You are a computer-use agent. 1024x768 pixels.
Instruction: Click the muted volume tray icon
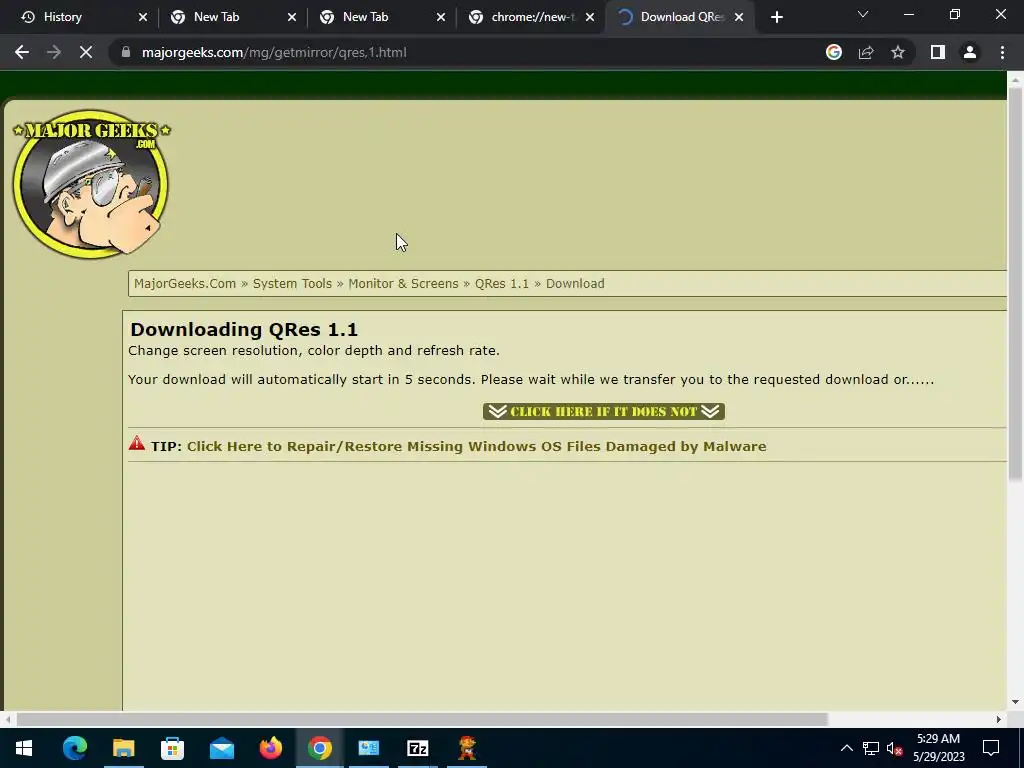[x=895, y=748]
